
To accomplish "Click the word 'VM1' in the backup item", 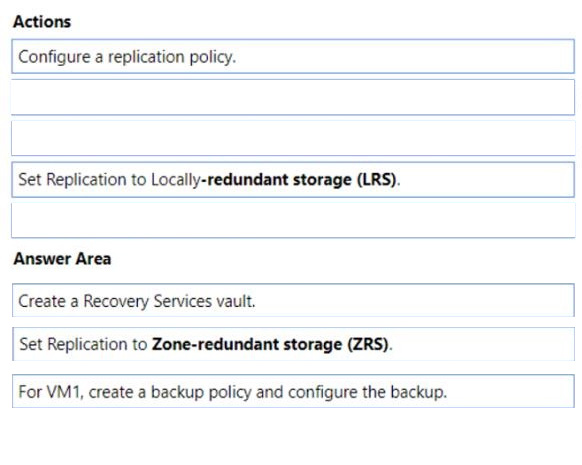I will coord(63,392).
